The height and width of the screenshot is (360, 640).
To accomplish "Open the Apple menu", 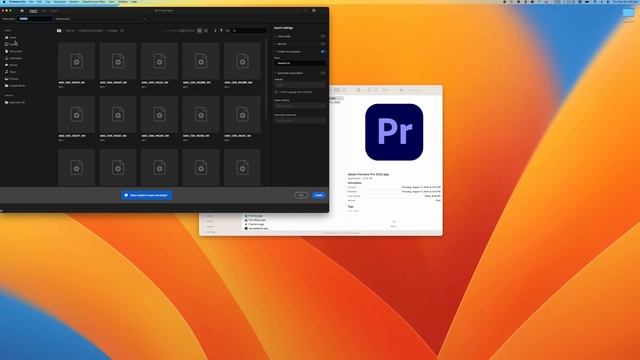I will pos(3,2).
